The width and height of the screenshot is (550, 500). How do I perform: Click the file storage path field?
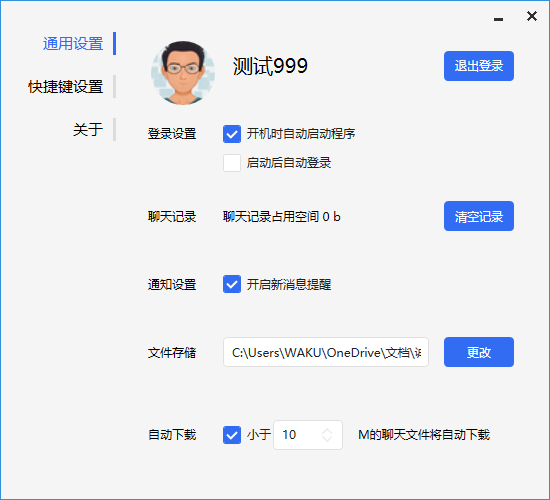[326, 352]
